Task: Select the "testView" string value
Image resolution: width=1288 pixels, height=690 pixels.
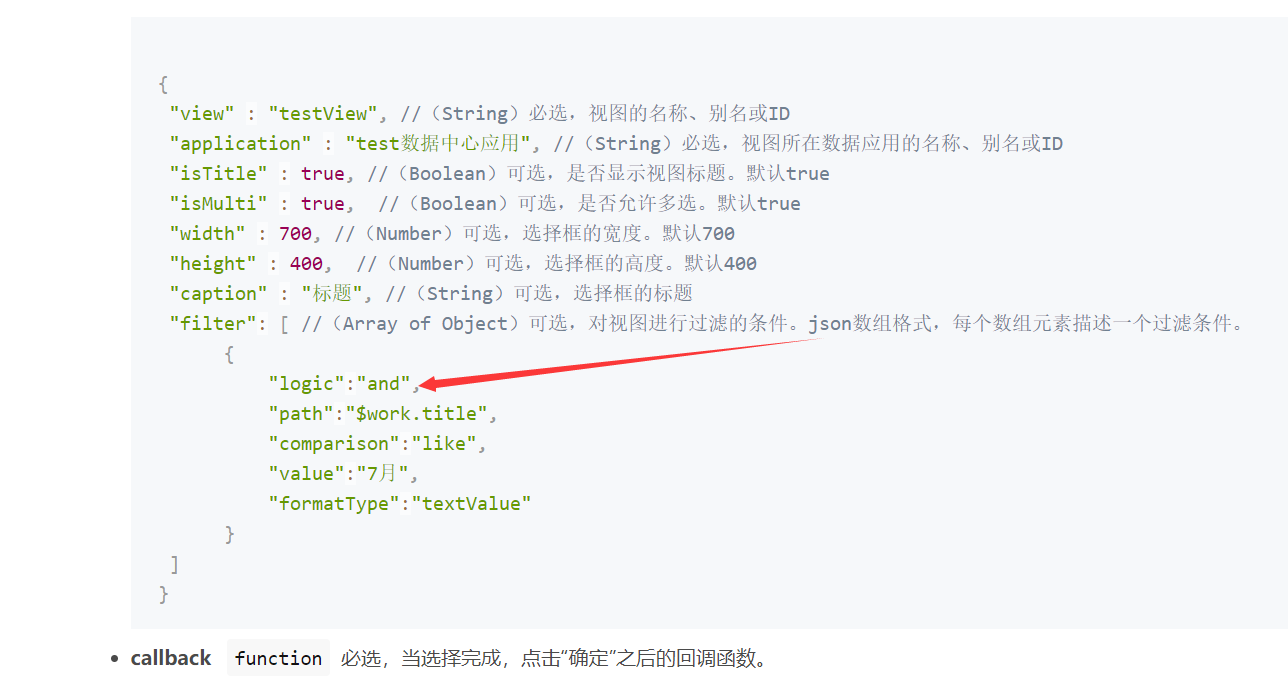Action: (x=325, y=114)
